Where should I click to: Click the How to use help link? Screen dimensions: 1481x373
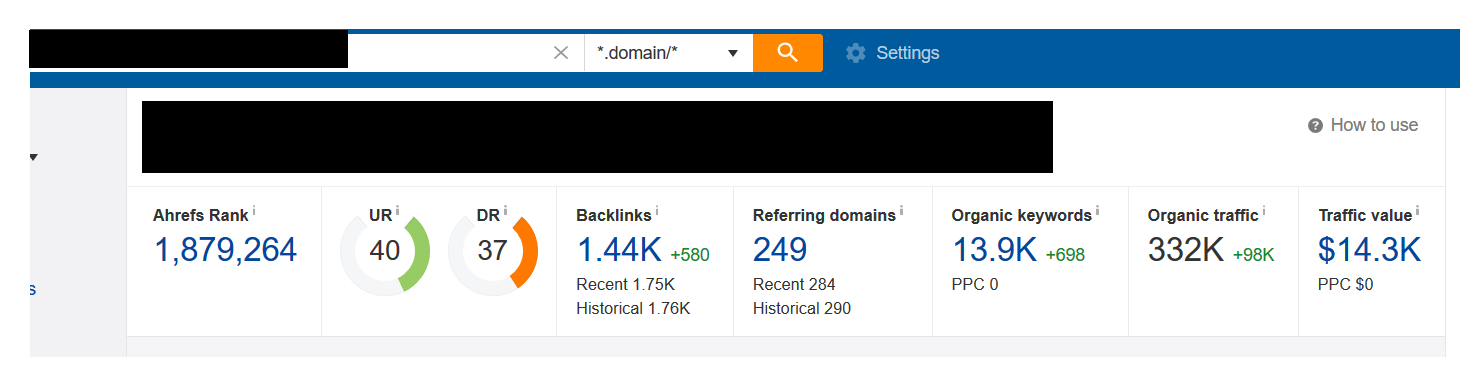click(1363, 125)
